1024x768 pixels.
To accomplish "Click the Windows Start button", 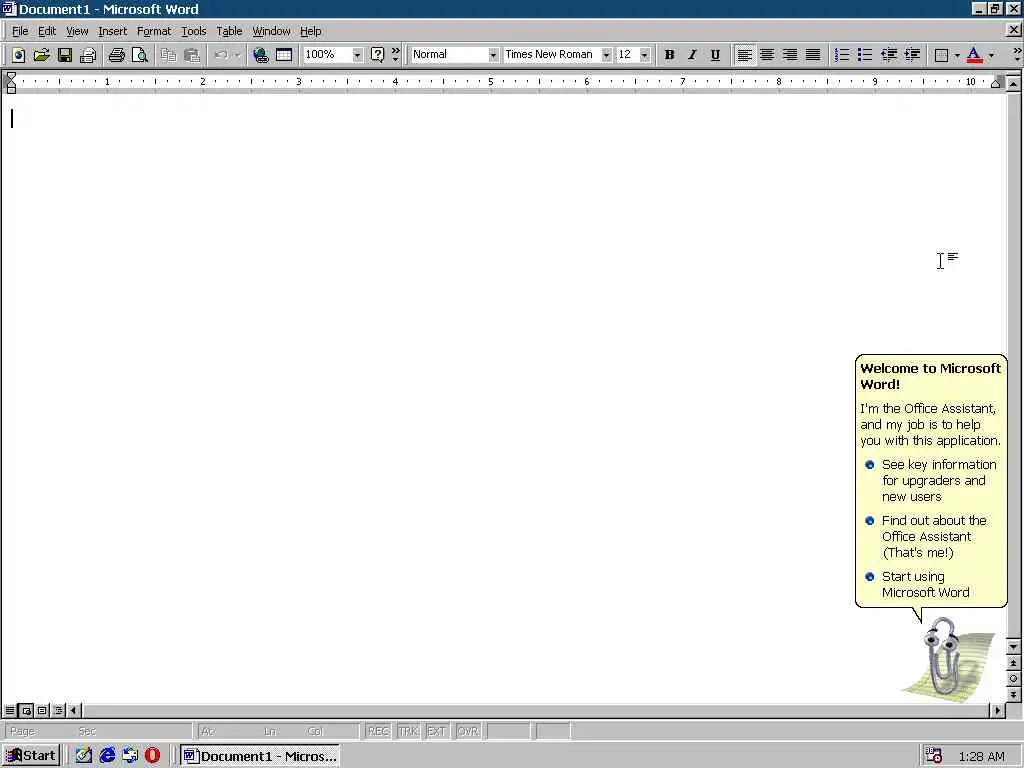I will 31,756.
